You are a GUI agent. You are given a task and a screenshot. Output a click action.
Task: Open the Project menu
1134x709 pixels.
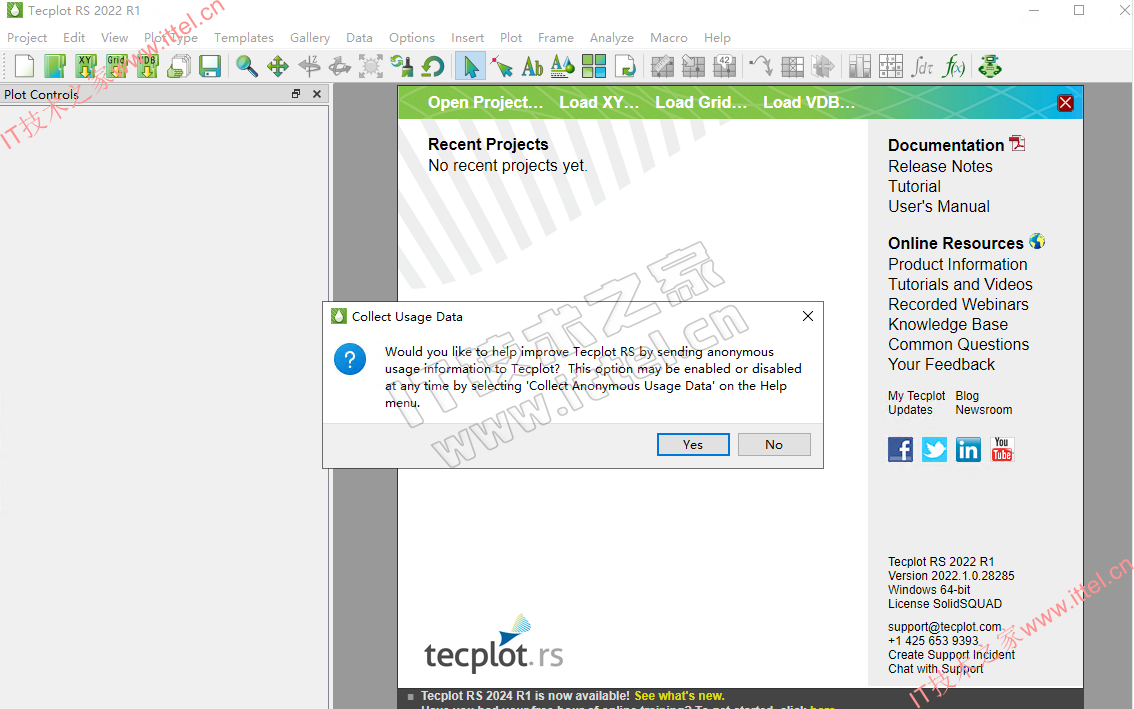[27, 38]
